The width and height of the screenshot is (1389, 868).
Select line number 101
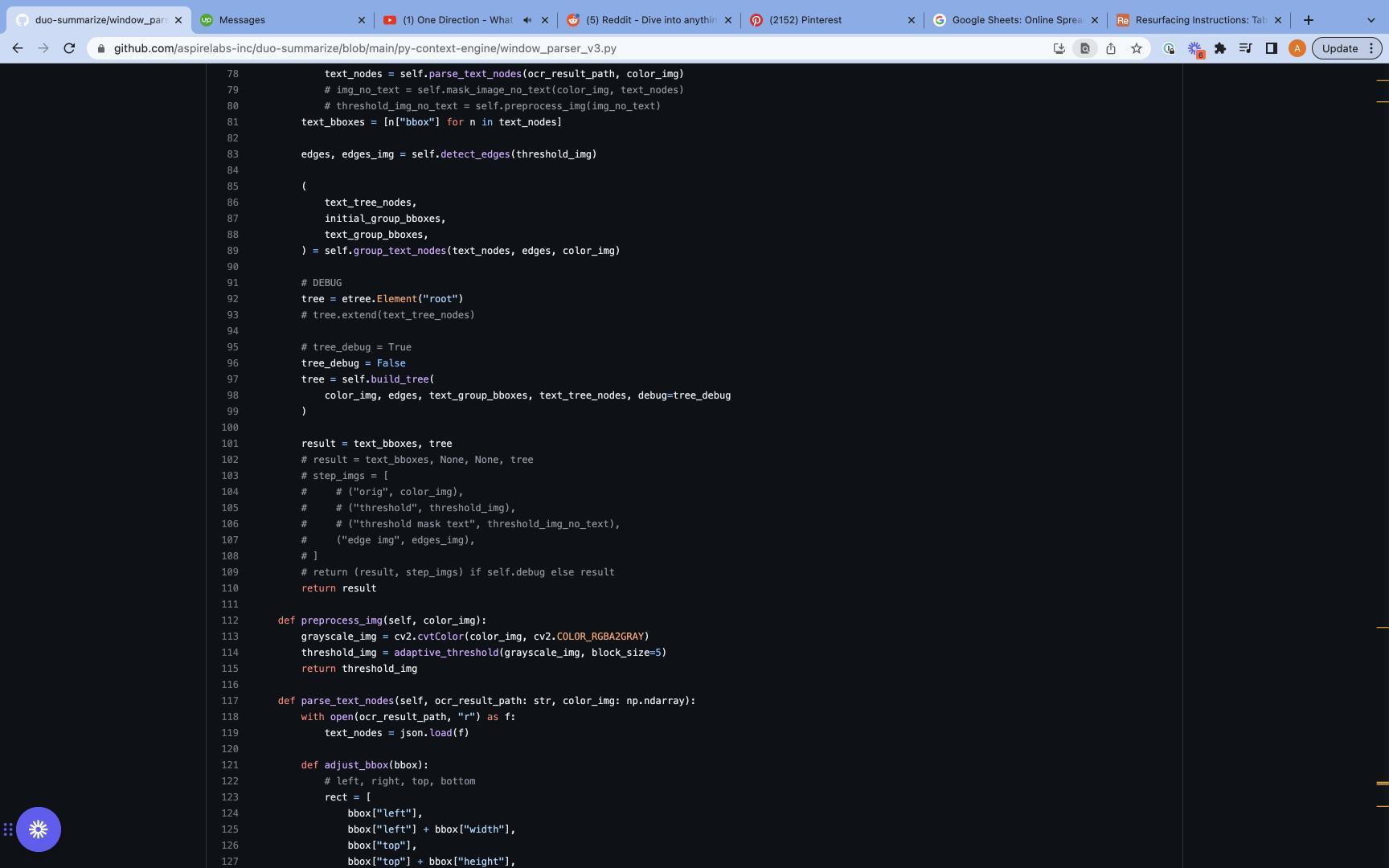click(x=229, y=444)
